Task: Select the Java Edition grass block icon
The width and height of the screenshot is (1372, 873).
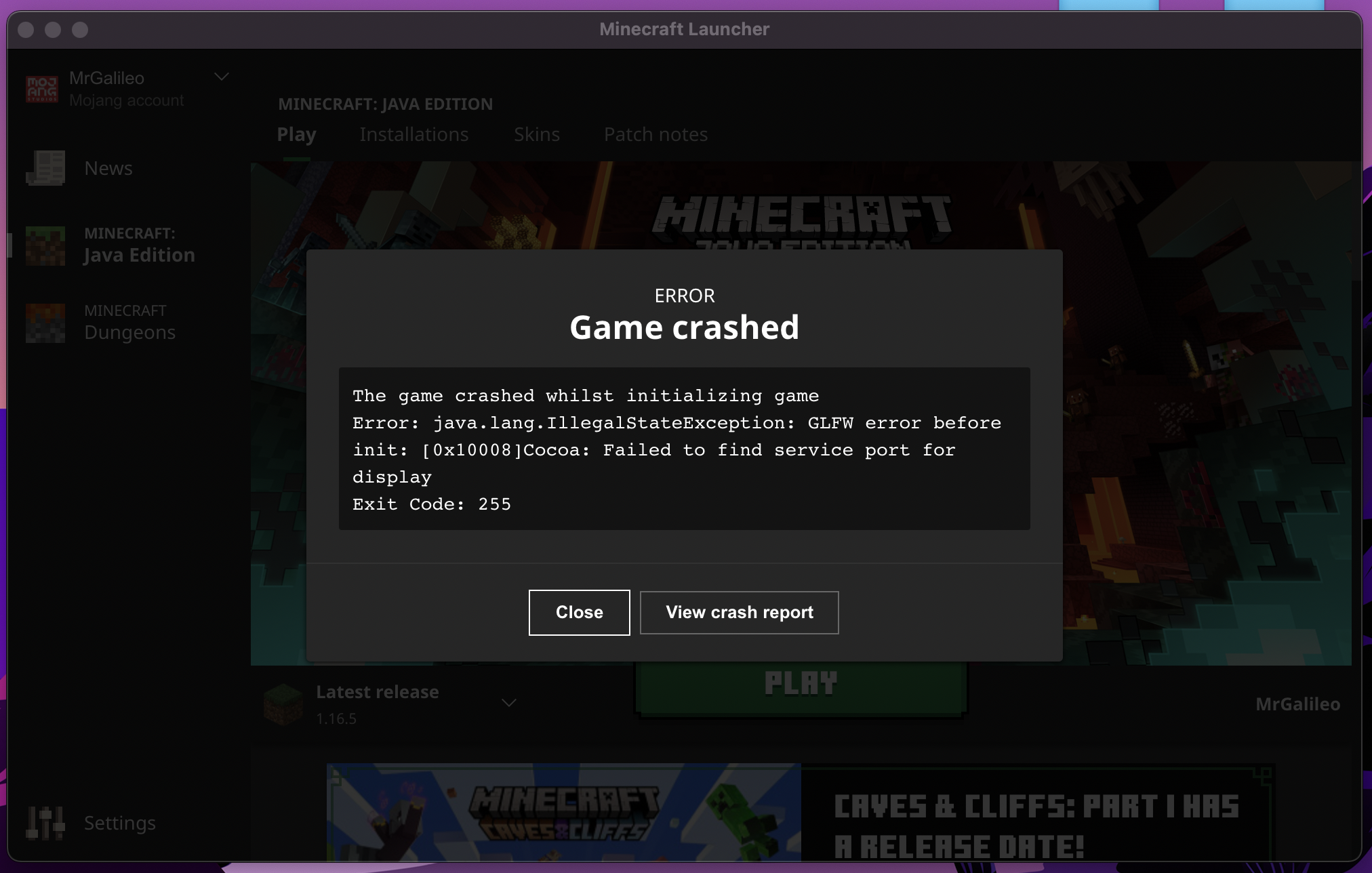Action: (x=45, y=245)
